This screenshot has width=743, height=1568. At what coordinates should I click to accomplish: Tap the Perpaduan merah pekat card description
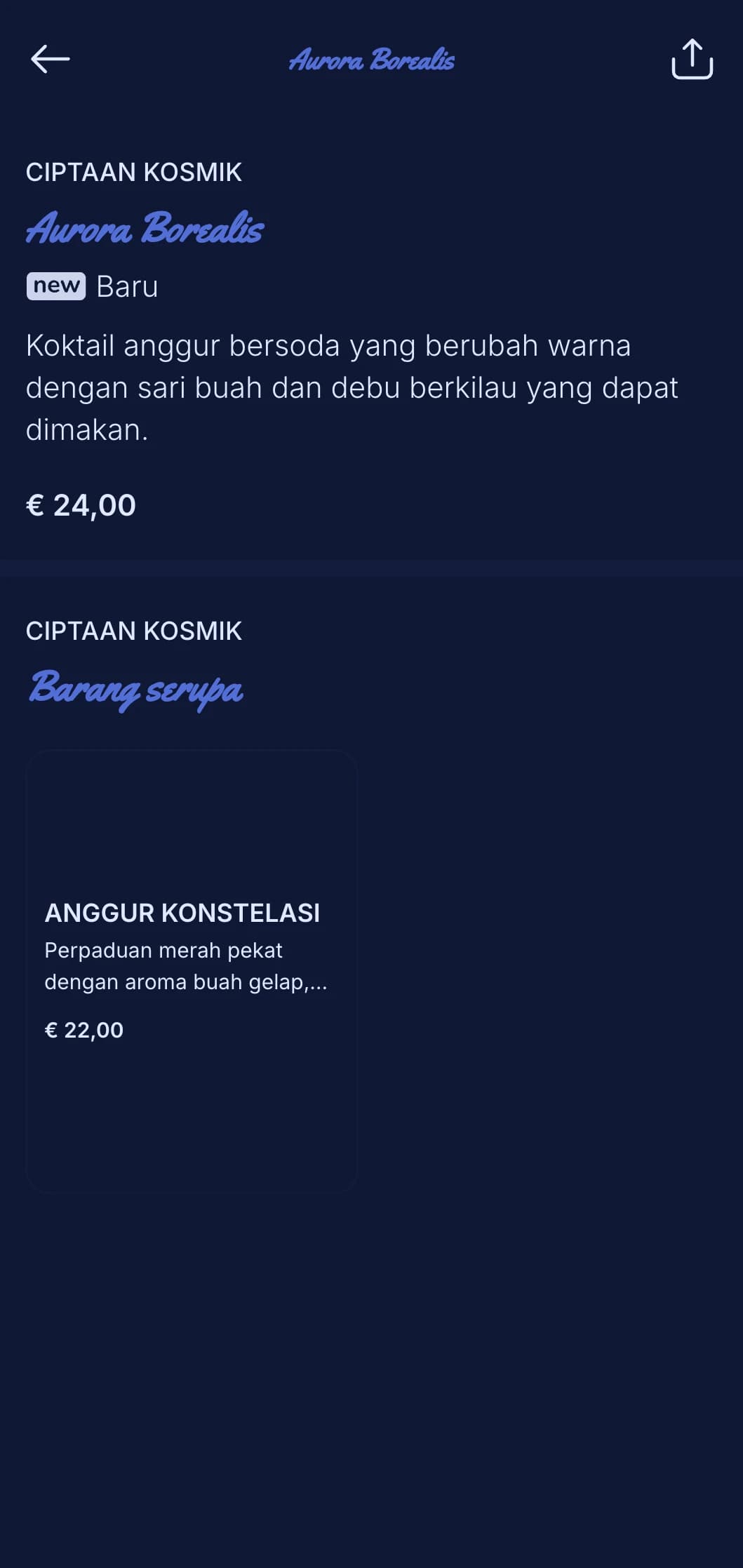186,966
